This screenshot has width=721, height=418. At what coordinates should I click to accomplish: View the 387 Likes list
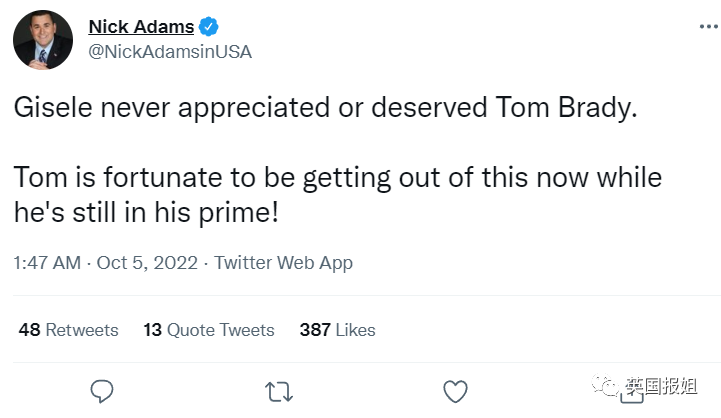tap(337, 330)
